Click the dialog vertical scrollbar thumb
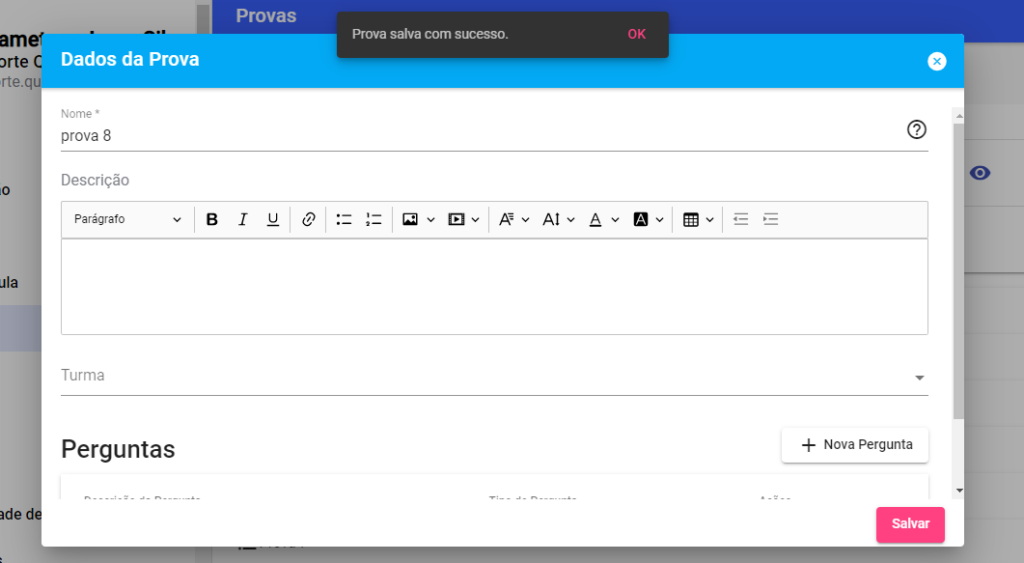The width and height of the screenshot is (1024, 563). click(959, 271)
